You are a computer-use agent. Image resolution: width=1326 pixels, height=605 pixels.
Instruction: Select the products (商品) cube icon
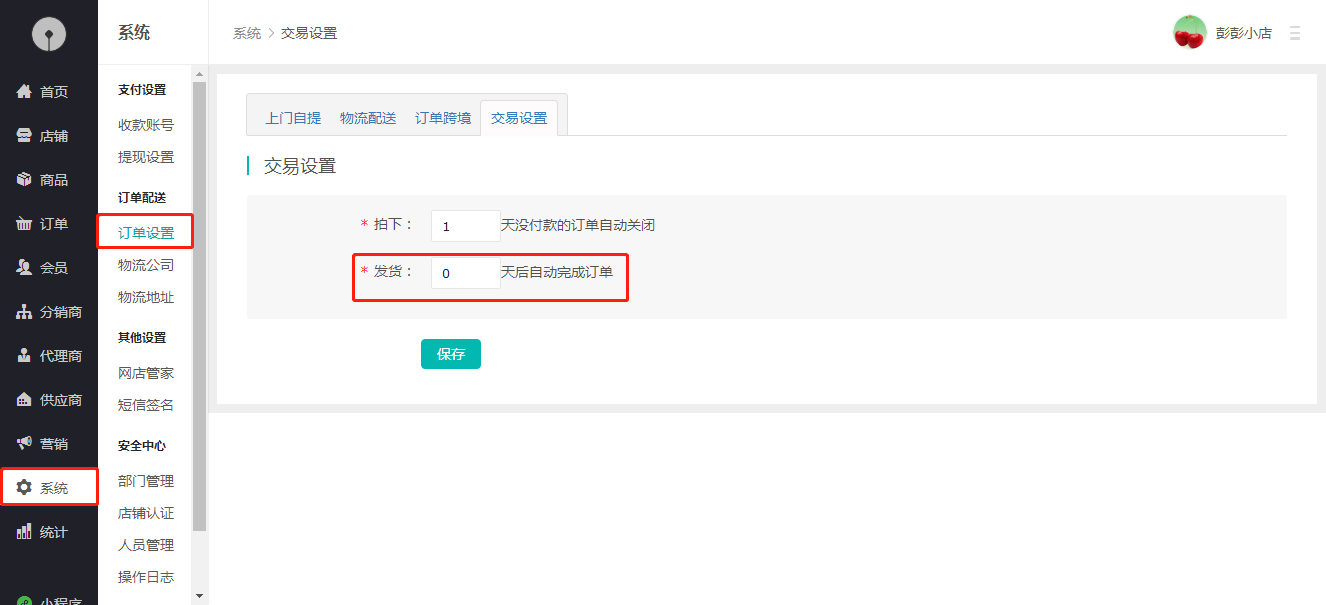(25, 180)
